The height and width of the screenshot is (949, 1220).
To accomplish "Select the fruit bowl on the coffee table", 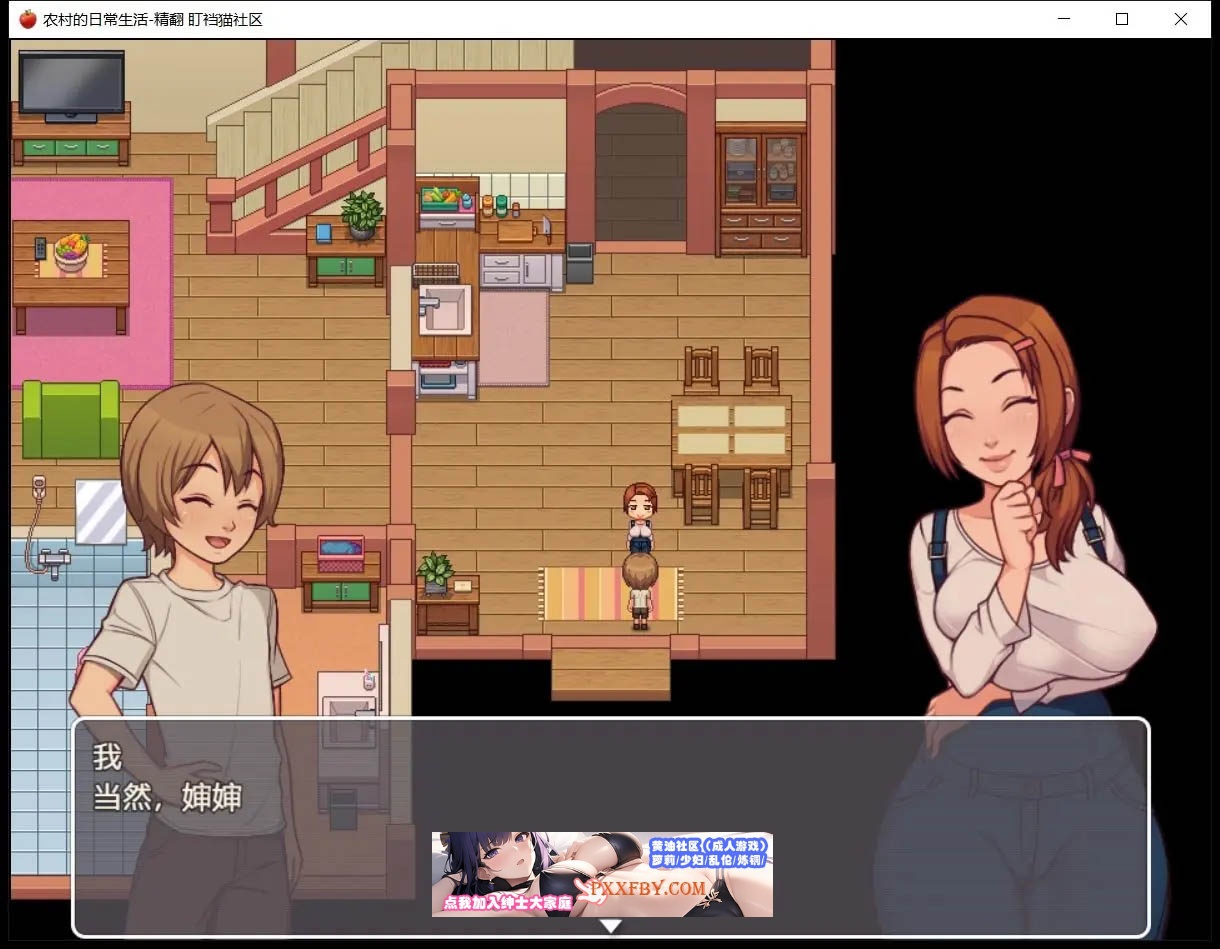I will 72,250.
